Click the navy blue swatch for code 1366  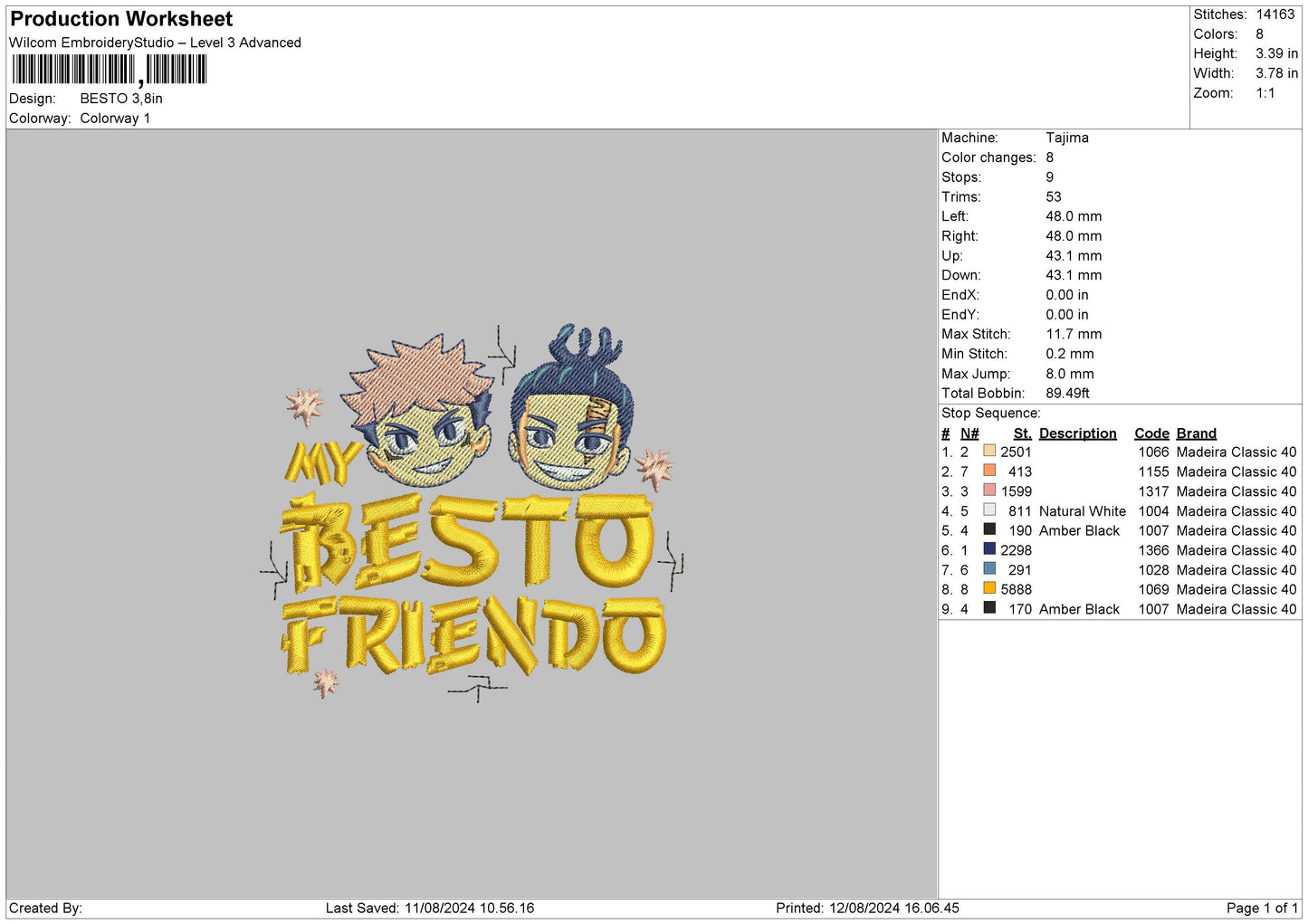click(x=989, y=548)
